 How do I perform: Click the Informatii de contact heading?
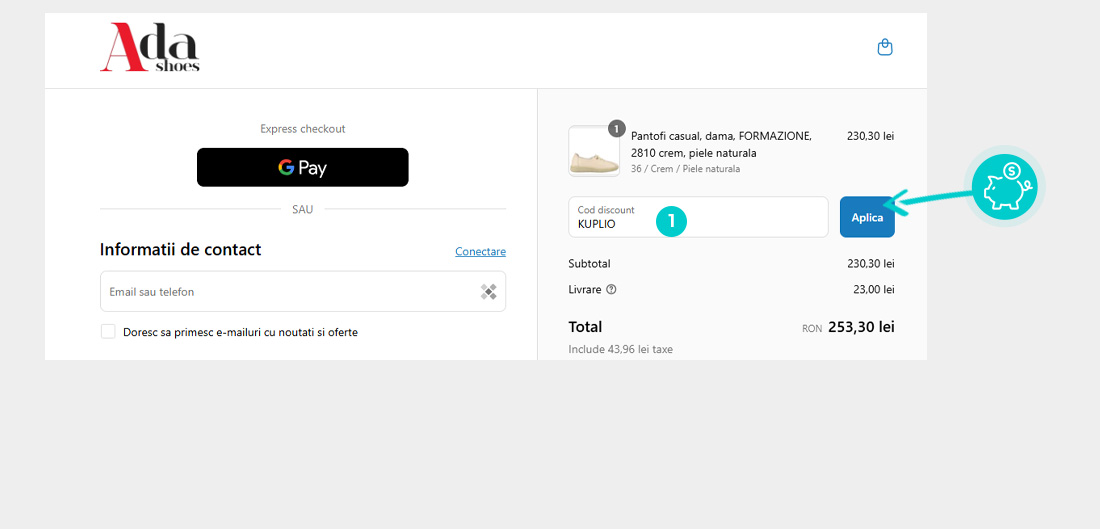click(x=180, y=250)
